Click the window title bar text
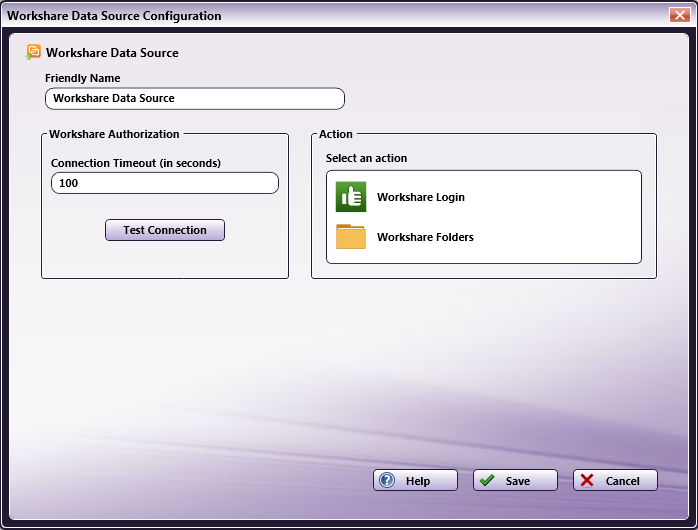 tap(114, 16)
